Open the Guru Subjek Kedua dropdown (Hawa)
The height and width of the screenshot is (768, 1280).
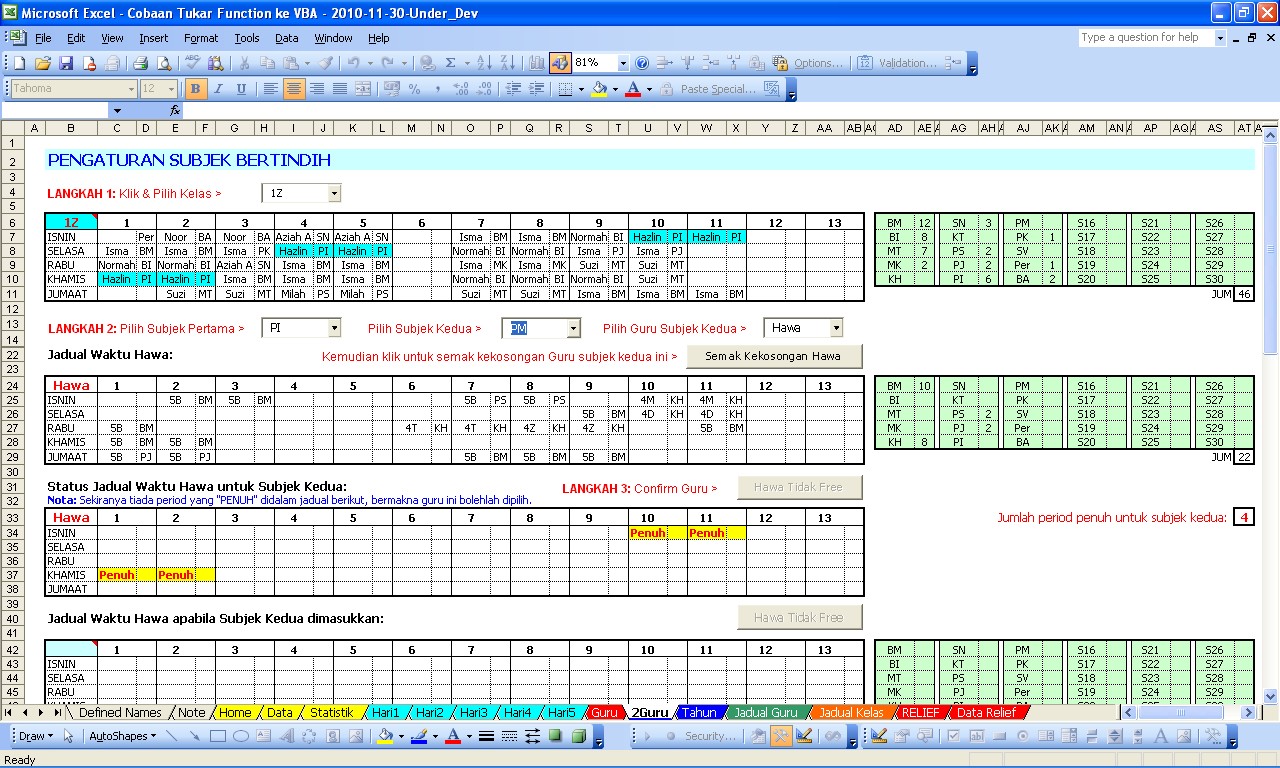835,328
